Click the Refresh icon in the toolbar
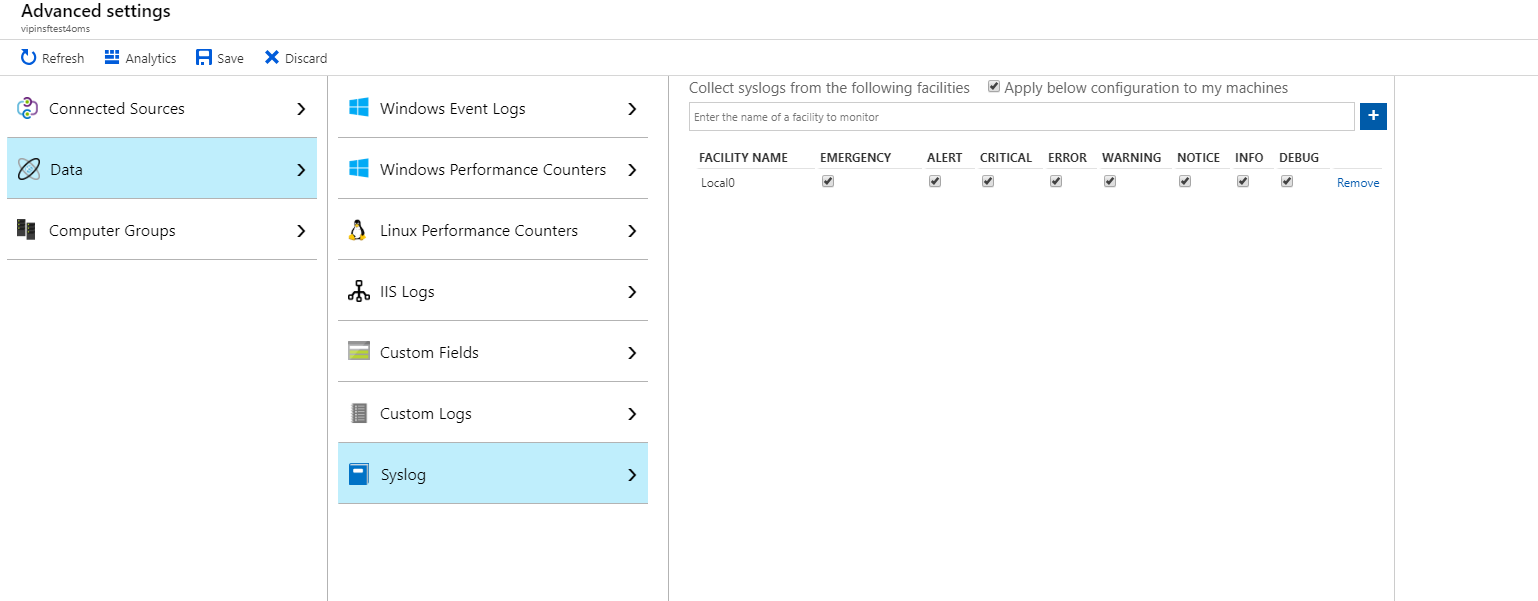Image resolution: width=1538 pixels, height=601 pixels. tap(26, 57)
